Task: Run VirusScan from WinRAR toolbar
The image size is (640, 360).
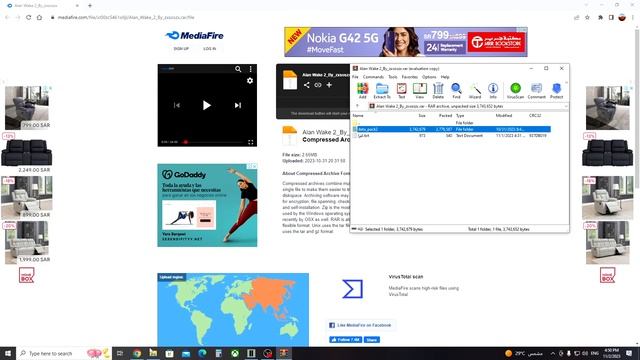Action: click(x=516, y=91)
